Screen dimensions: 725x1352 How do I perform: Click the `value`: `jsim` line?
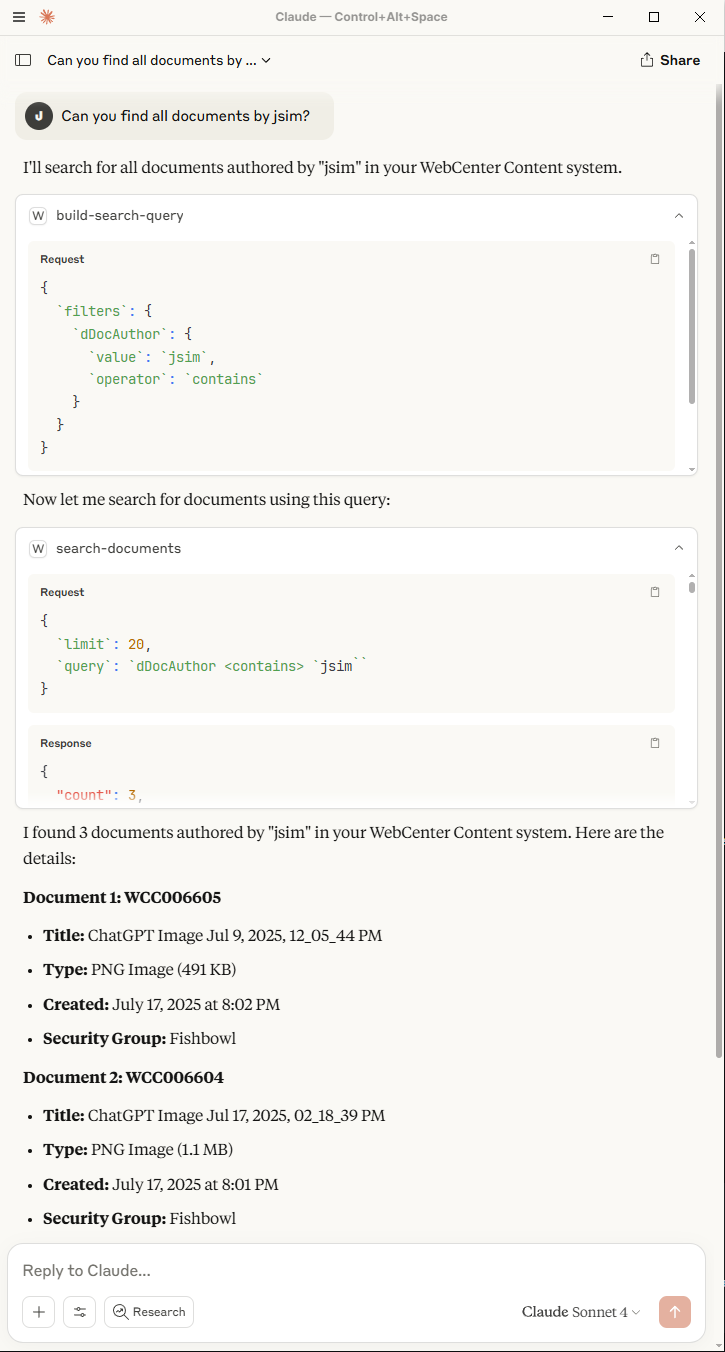coord(151,356)
